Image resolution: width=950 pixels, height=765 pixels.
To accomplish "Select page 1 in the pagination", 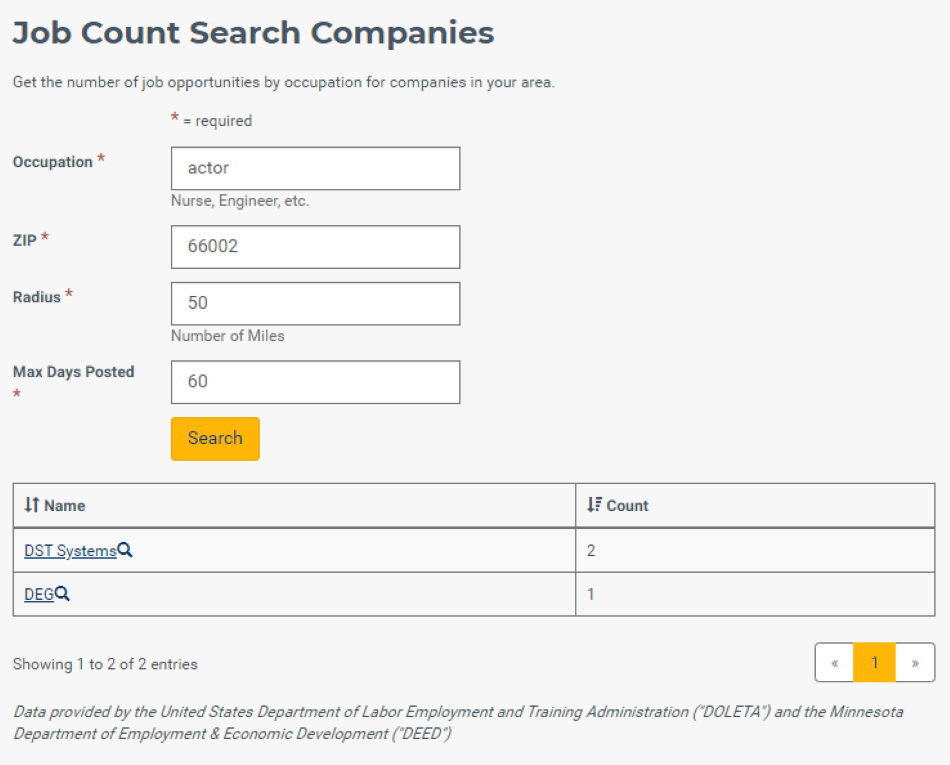I will [x=874, y=663].
